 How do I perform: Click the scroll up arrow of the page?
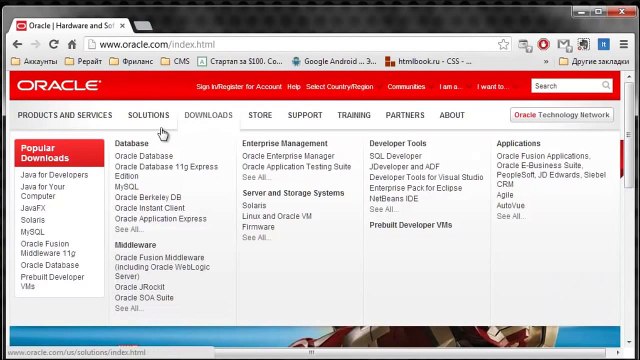629,77
